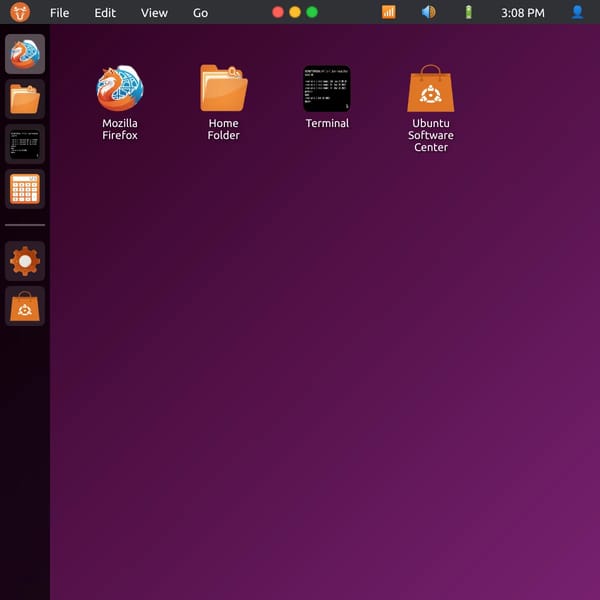Click the red close dot in top bar
Image resolution: width=600 pixels, height=600 pixels.
pyautogui.click(x=278, y=12)
